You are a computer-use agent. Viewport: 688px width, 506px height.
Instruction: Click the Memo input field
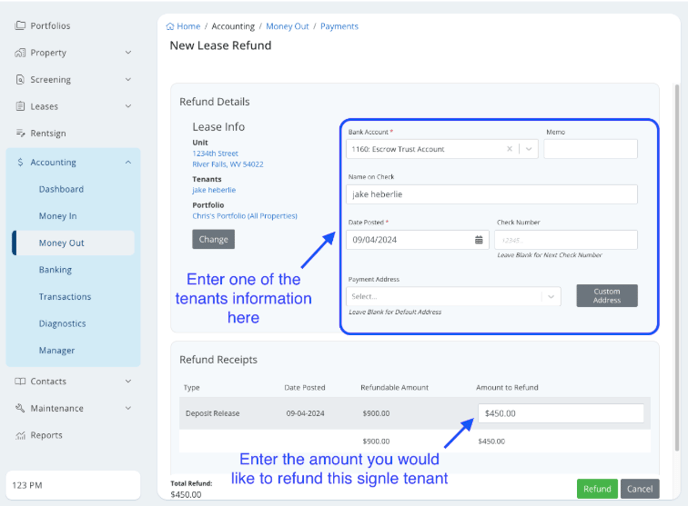(x=590, y=149)
